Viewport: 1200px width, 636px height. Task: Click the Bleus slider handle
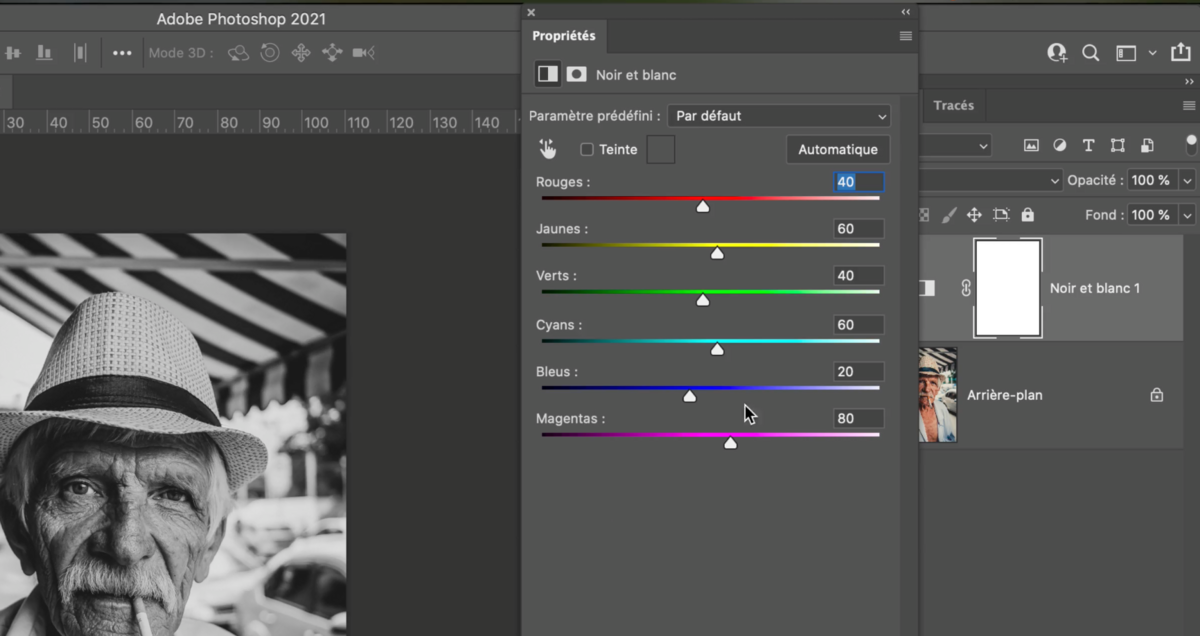689,396
